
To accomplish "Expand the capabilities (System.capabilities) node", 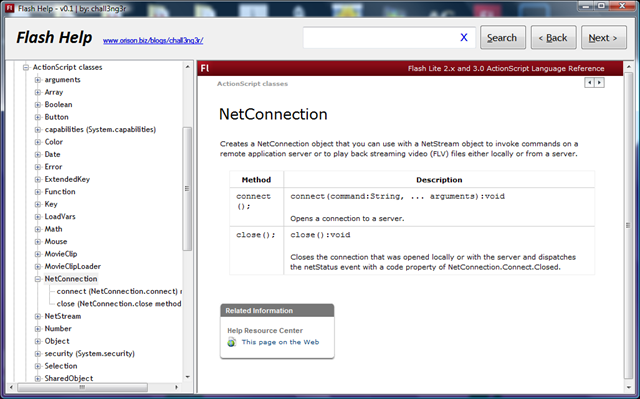I will pyautogui.click(x=38, y=130).
